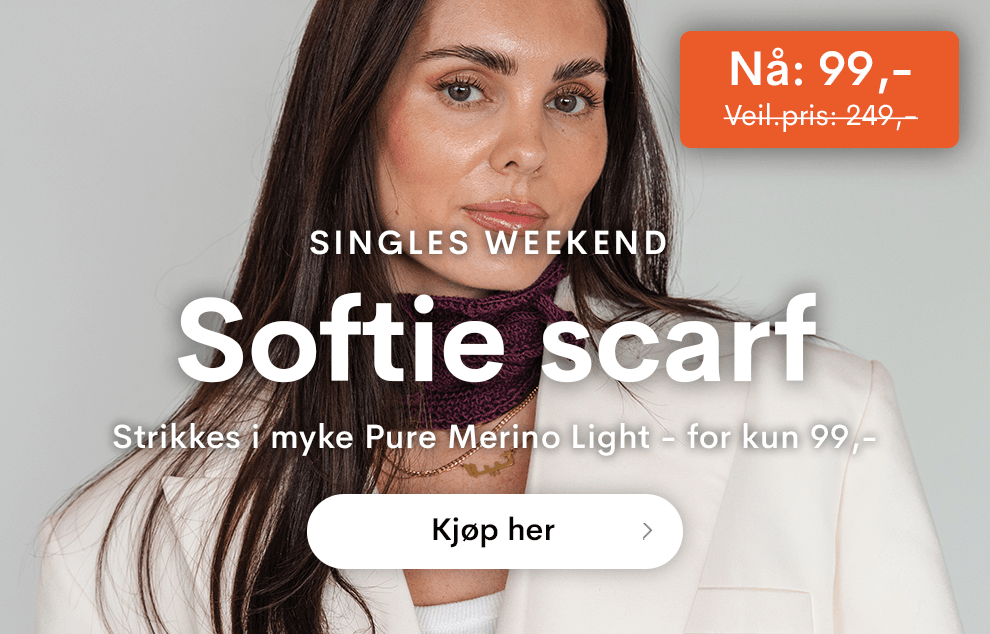Click the model's glossy lips

click(x=505, y=215)
